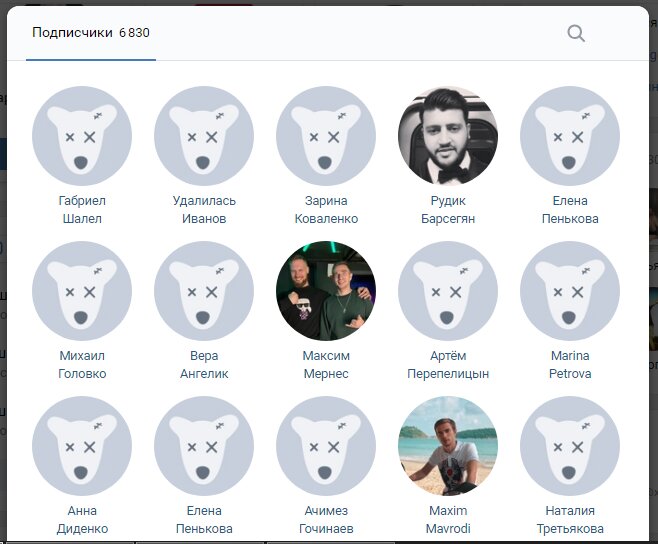This screenshot has height=544, width=658.
Task: Click Вера Ангелик's placeholder avatar
Action: coord(204,291)
